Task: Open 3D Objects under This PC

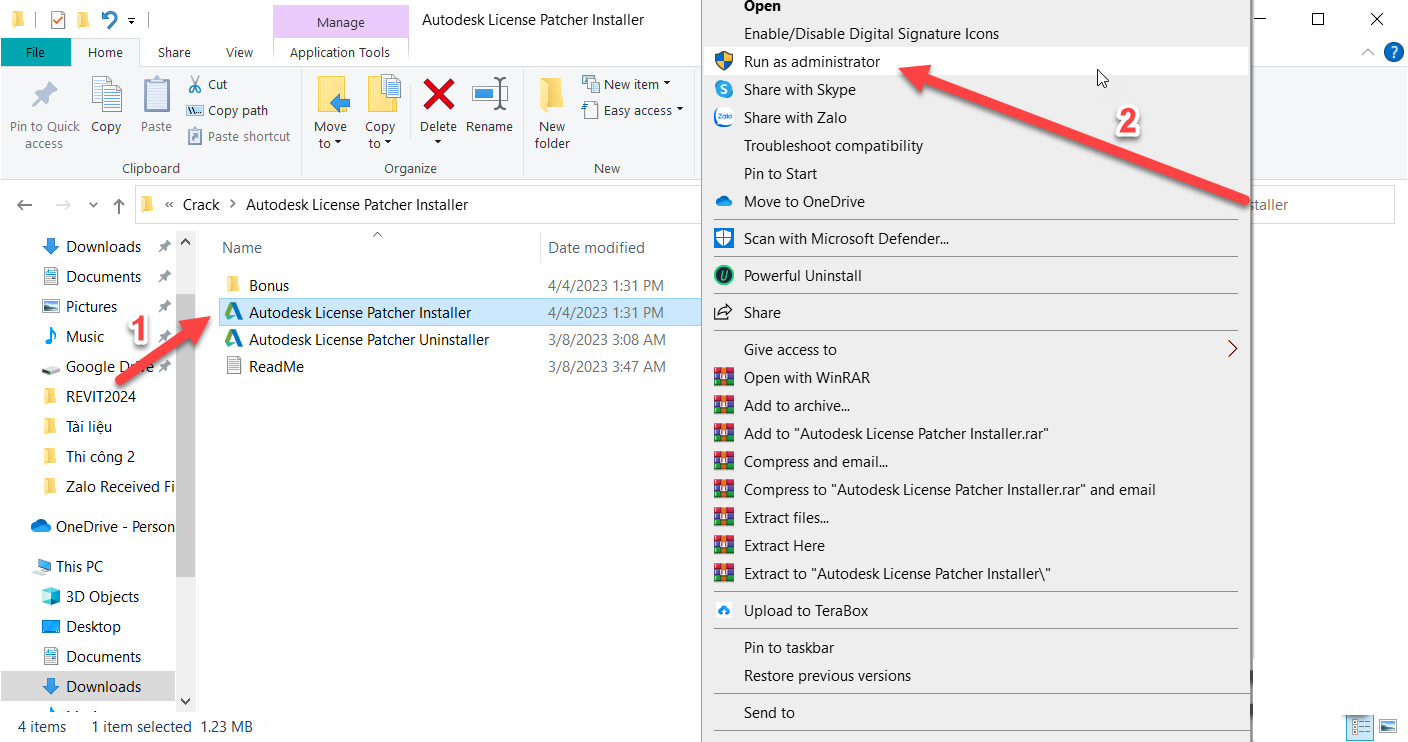Action: pos(102,597)
